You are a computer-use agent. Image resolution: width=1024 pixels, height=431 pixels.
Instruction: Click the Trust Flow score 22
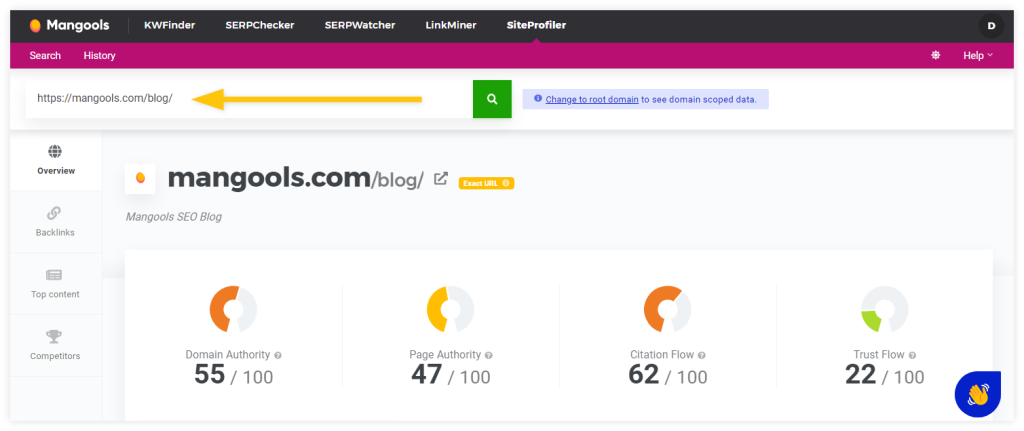[x=861, y=375]
